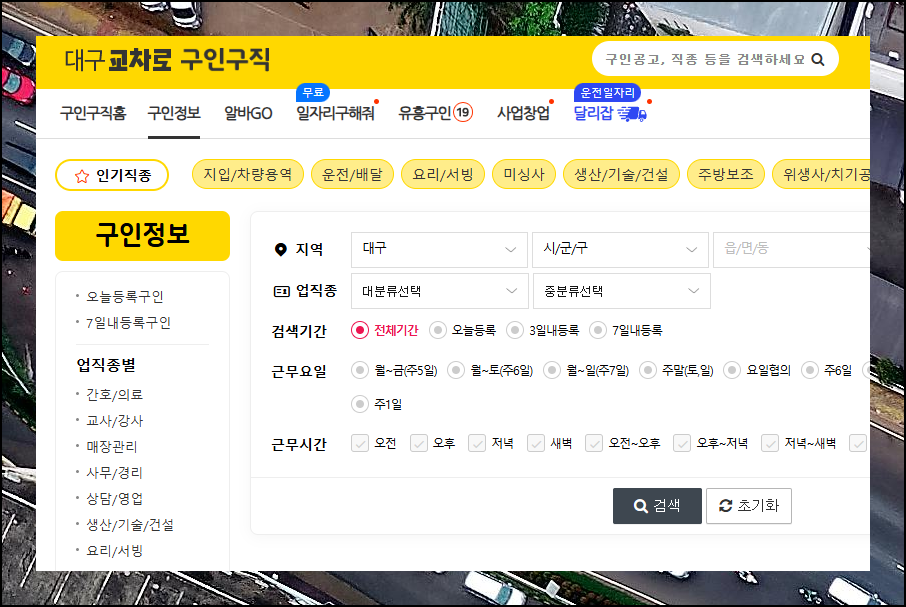Open the 생산/기술/건설 sidebar category

tap(130, 525)
